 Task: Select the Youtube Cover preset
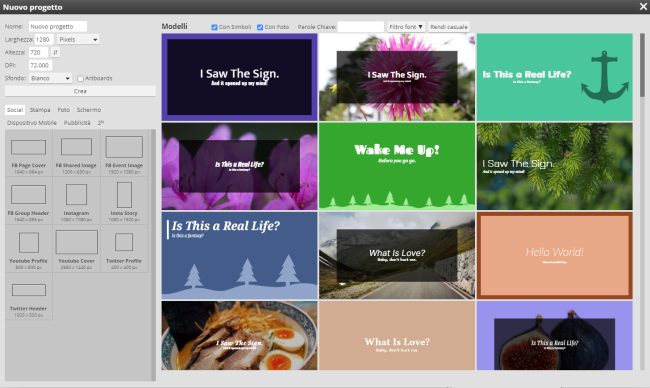76,249
